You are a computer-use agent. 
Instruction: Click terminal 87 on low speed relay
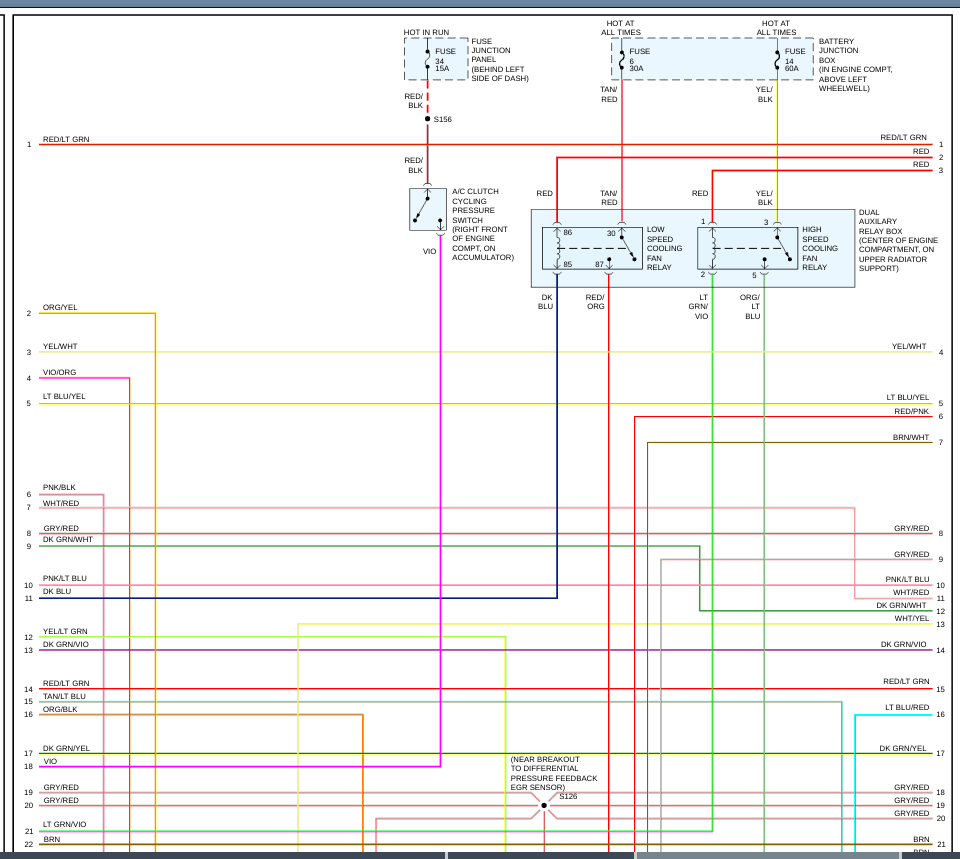click(x=599, y=264)
